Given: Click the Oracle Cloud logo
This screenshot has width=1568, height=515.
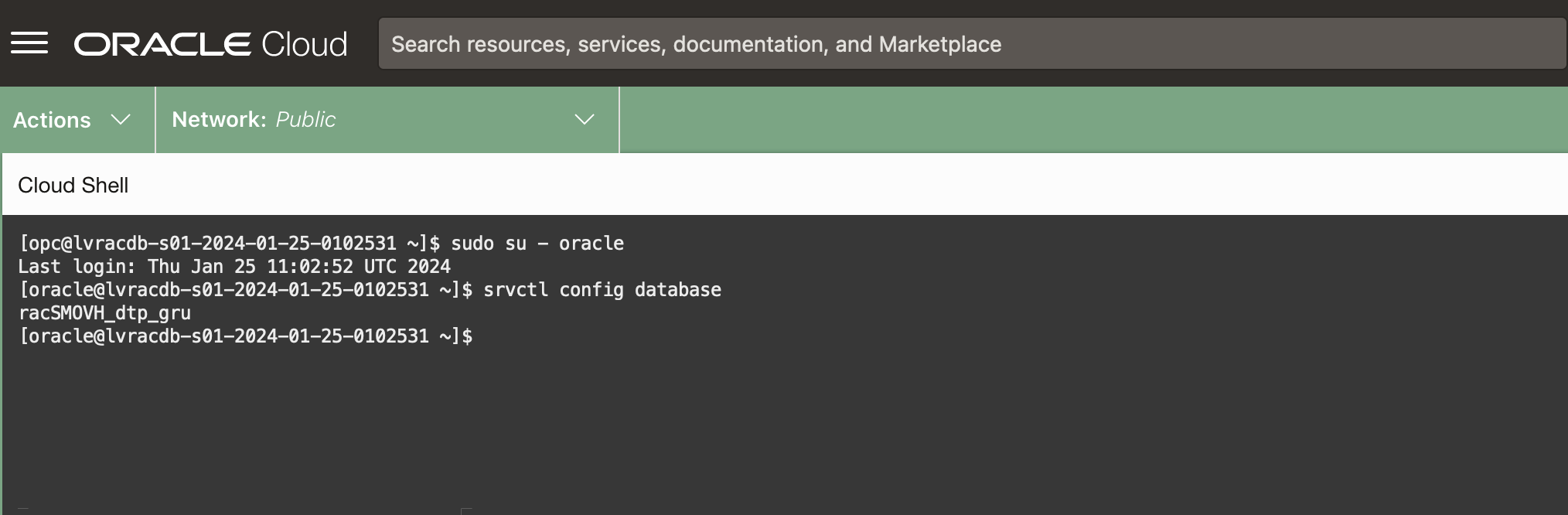Looking at the screenshot, I should pyautogui.click(x=210, y=44).
